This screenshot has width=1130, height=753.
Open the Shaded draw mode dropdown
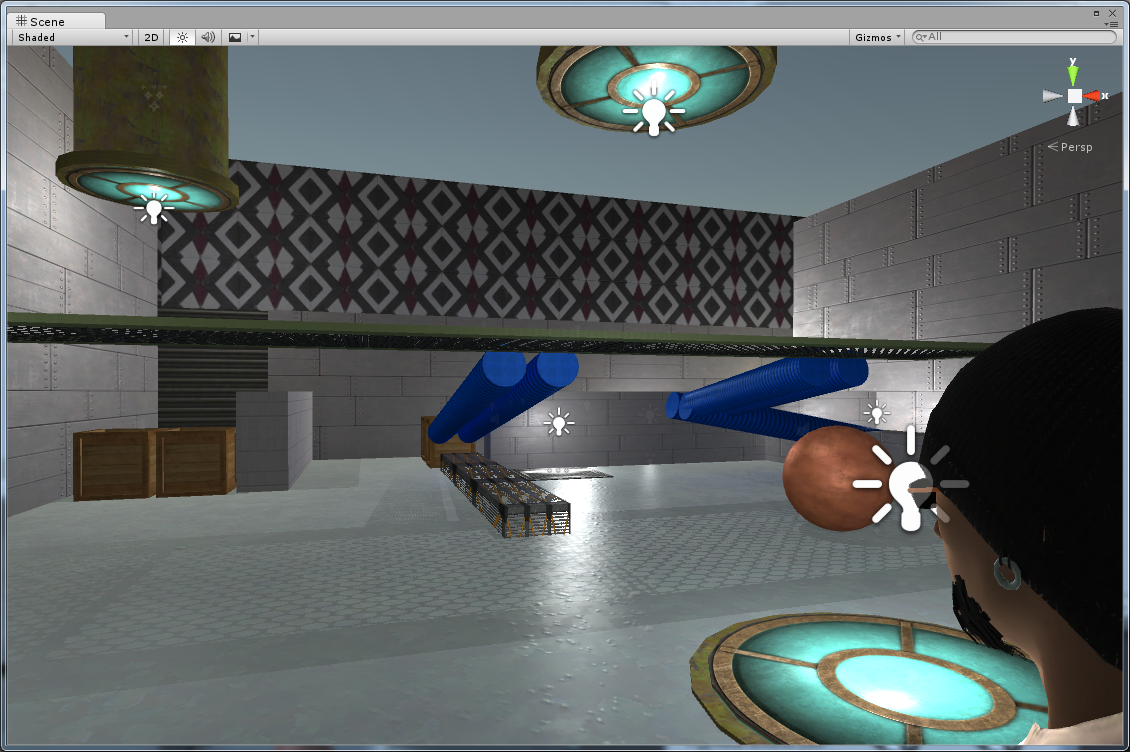[74, 37]
